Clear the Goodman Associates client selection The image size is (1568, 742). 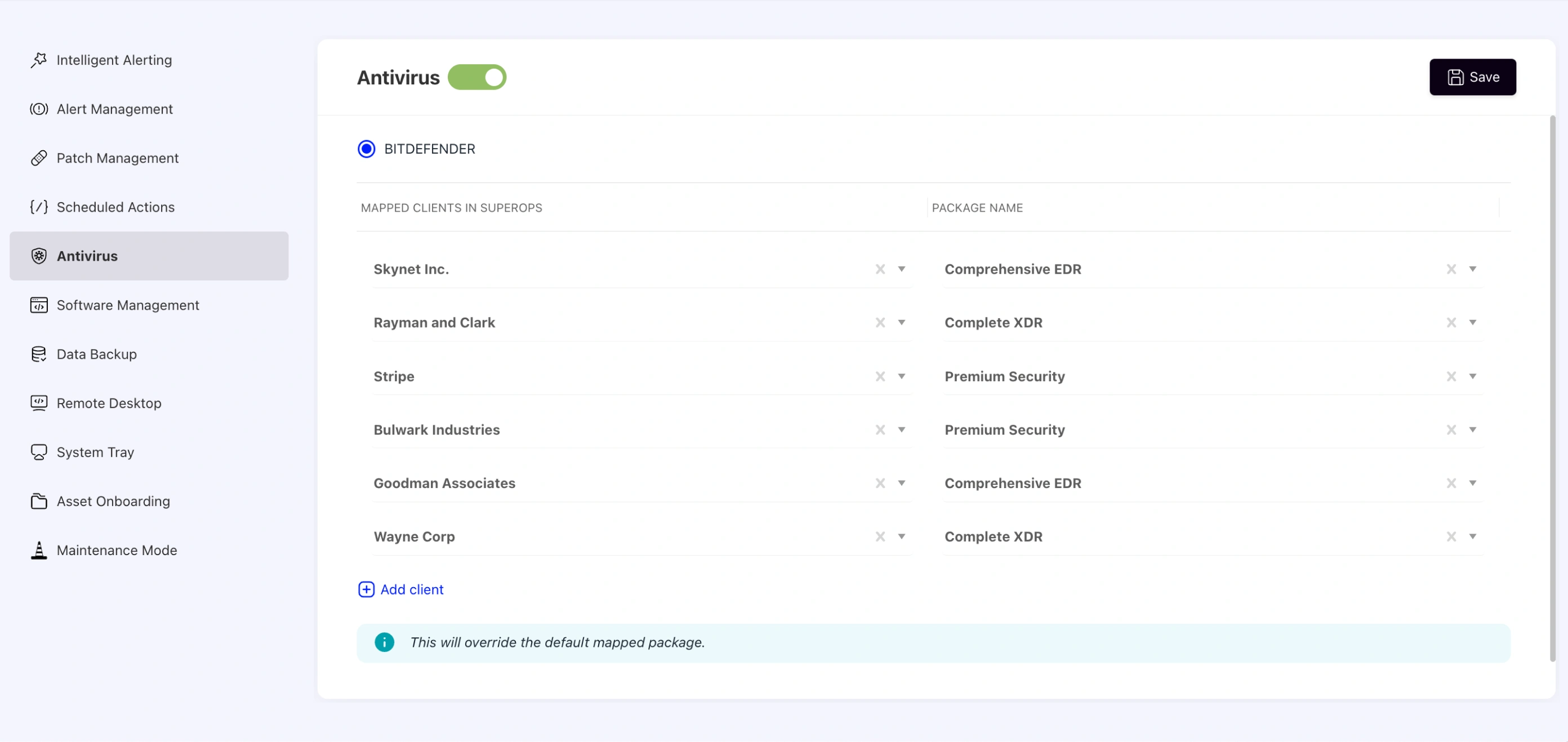[x=880, y=483]
